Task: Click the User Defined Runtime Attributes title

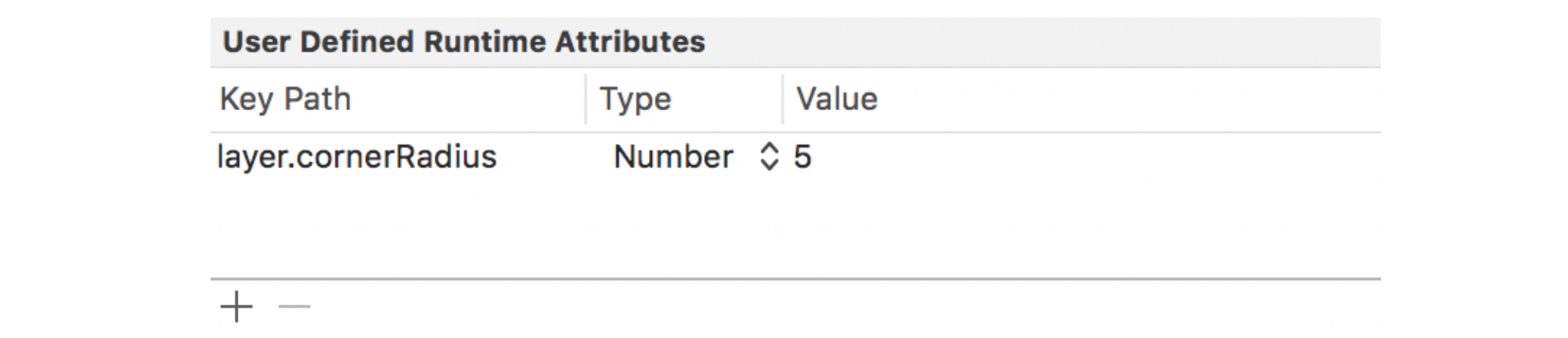Action: point(464,42)
